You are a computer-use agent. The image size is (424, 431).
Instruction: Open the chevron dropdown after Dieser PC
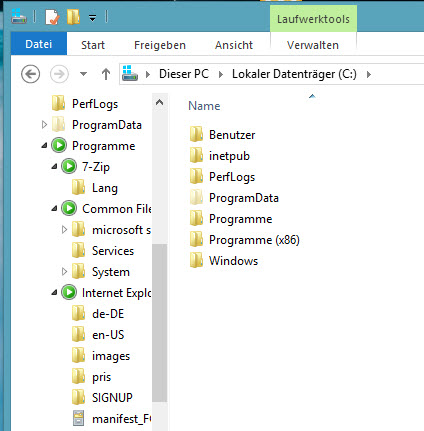click(221, 74)
